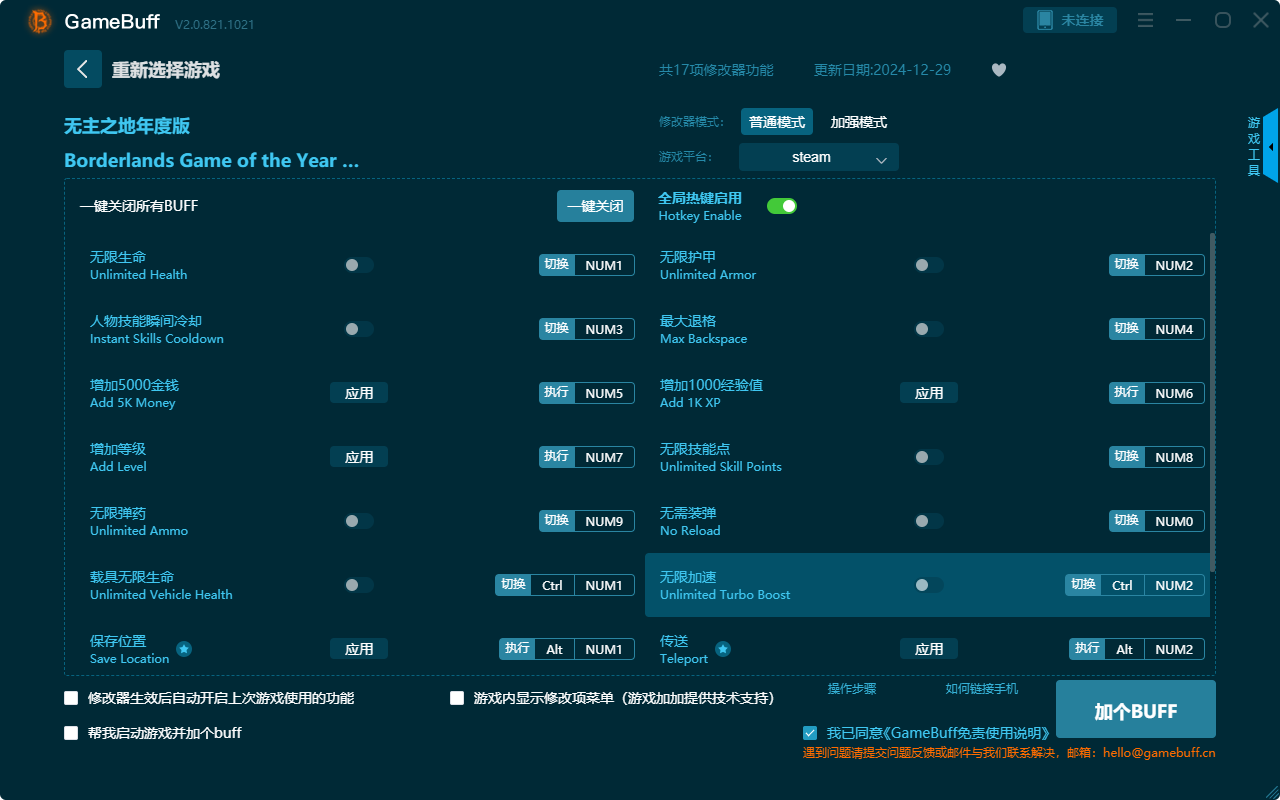
Task: Change NUM5 hotkey for Add 5K Money
Action: click(x=604, y=393)
